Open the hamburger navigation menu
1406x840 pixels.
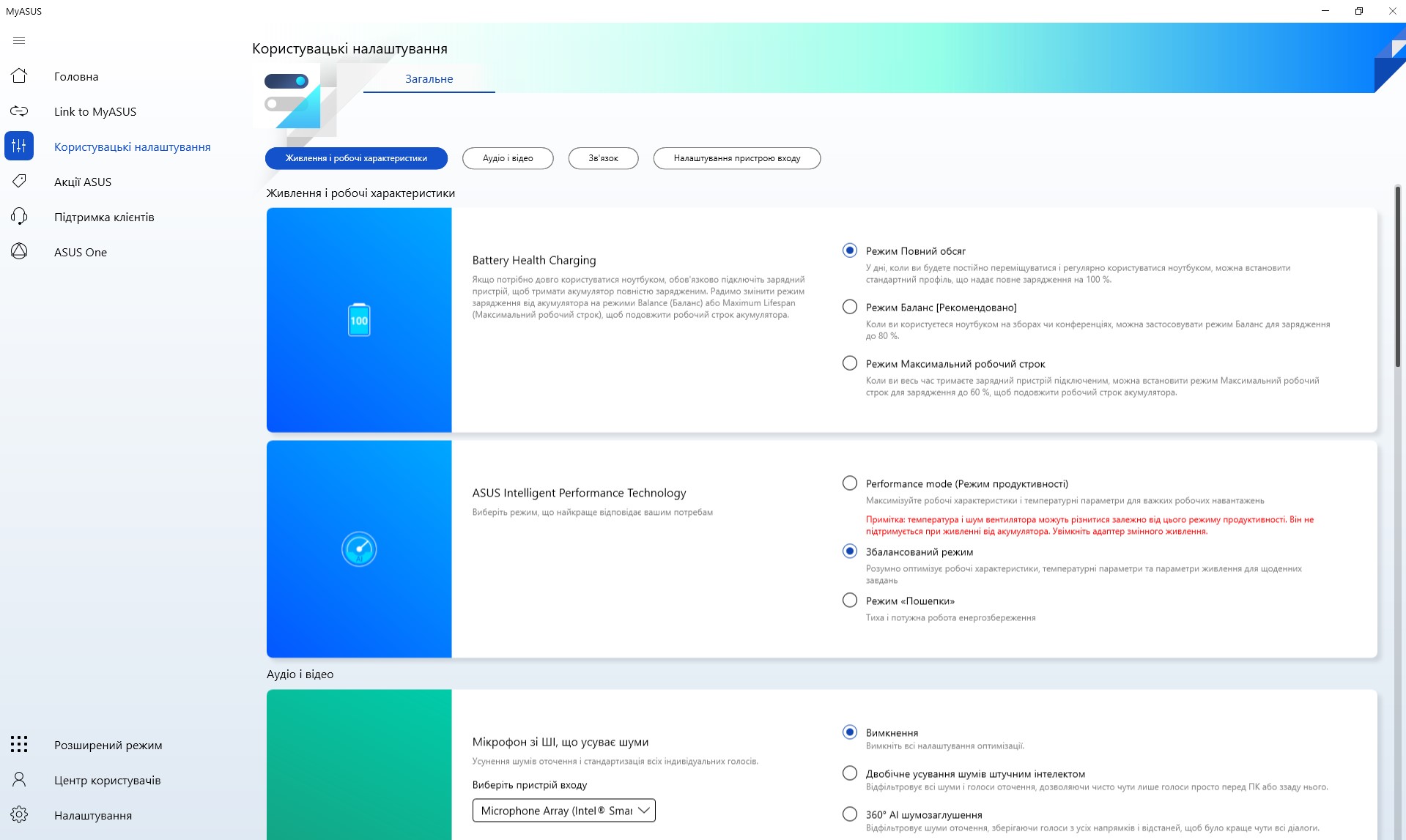tap(19, 41)
